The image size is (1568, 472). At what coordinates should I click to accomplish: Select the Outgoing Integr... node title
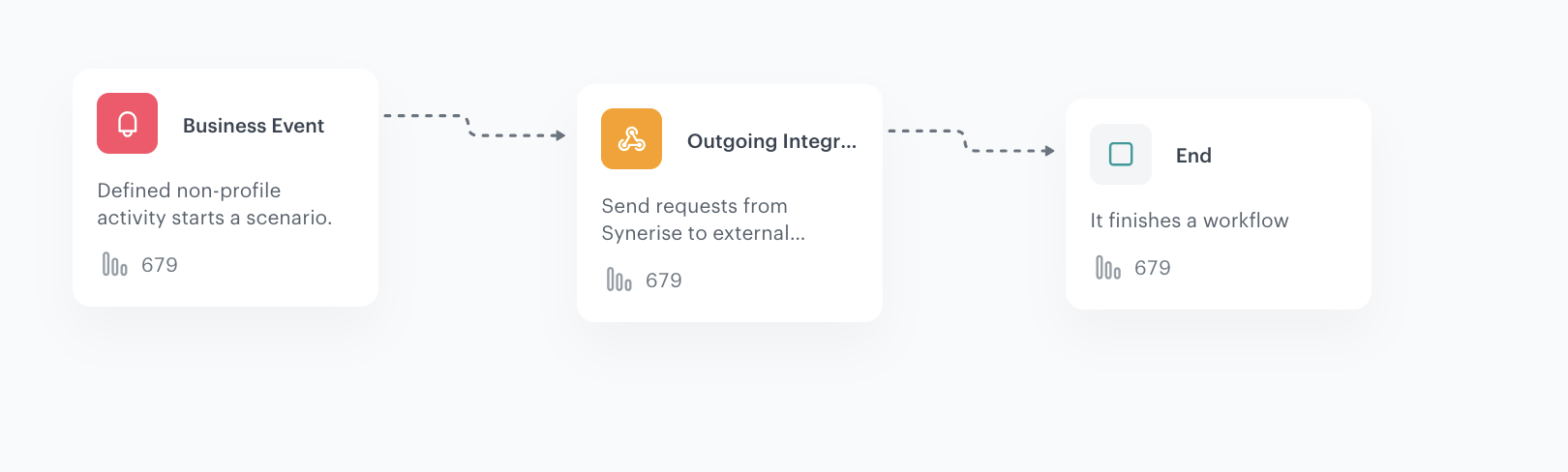coord(771,141)
